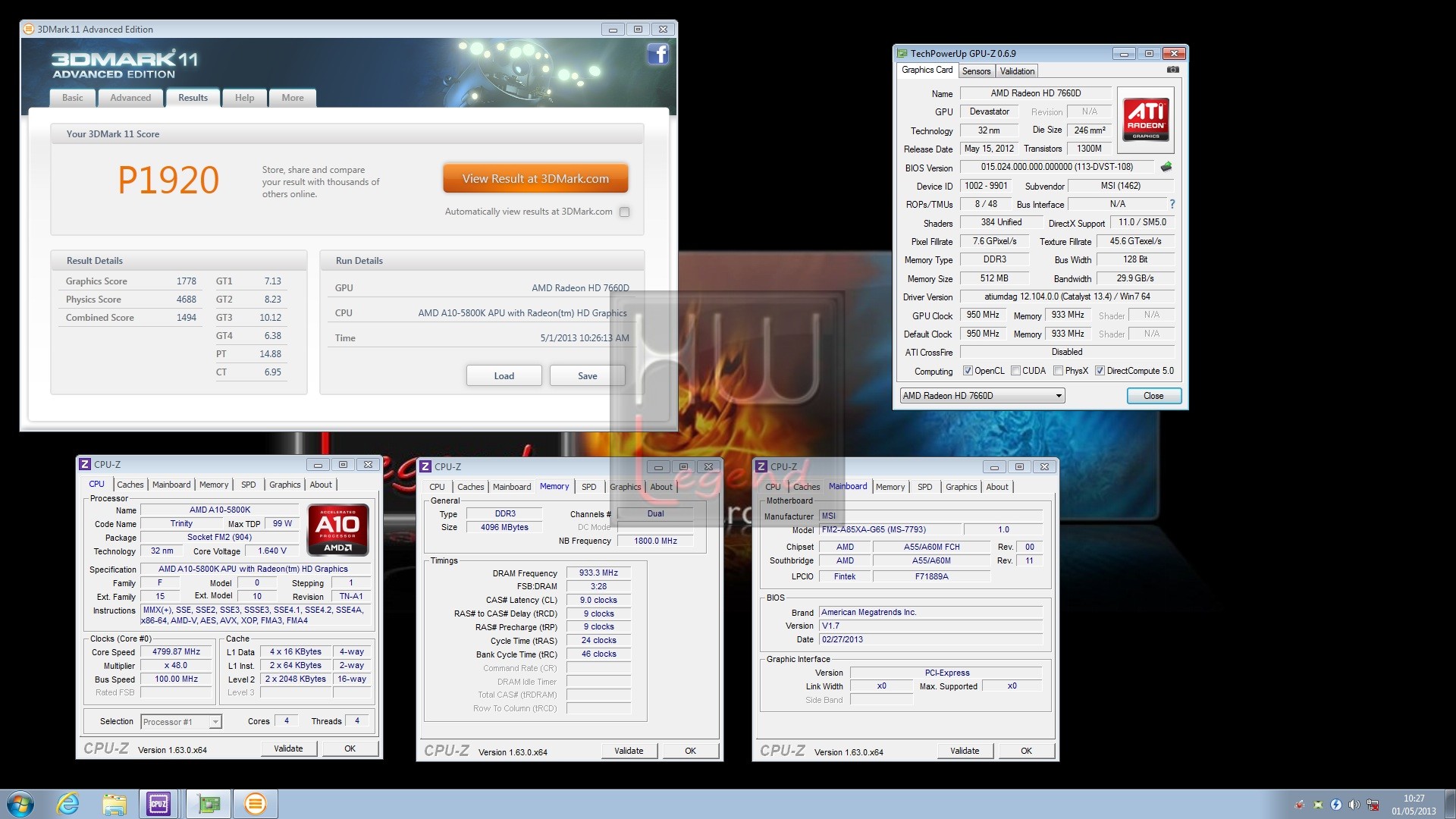Open Graphics tab in the right CPU-Z window

(962, 487)
